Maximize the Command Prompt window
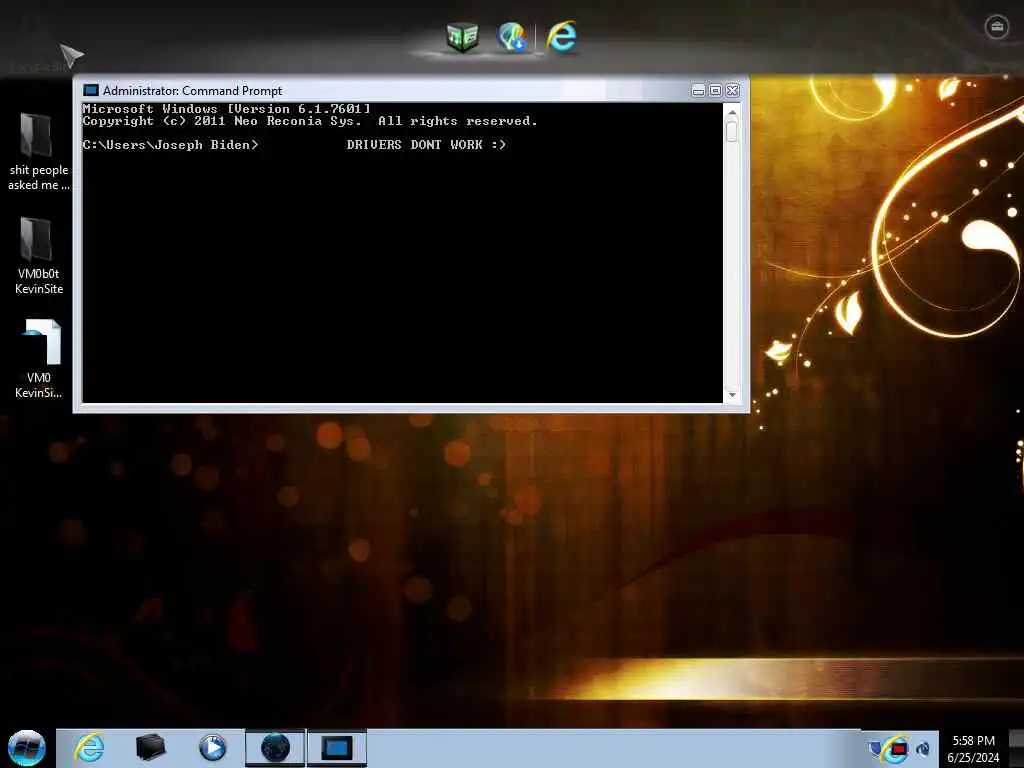The image size is (1024, 768). tap(715, 91)
